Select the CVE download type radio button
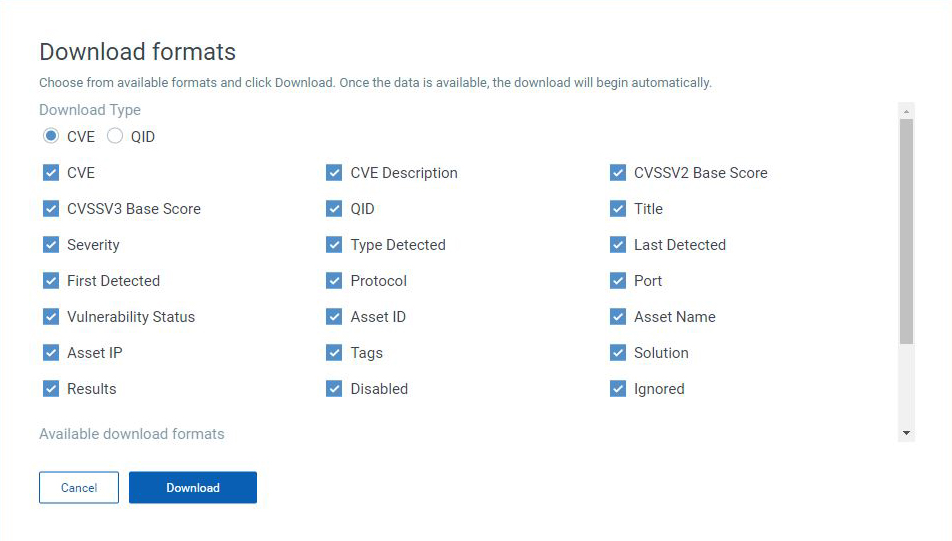 (x=51, y=136)
